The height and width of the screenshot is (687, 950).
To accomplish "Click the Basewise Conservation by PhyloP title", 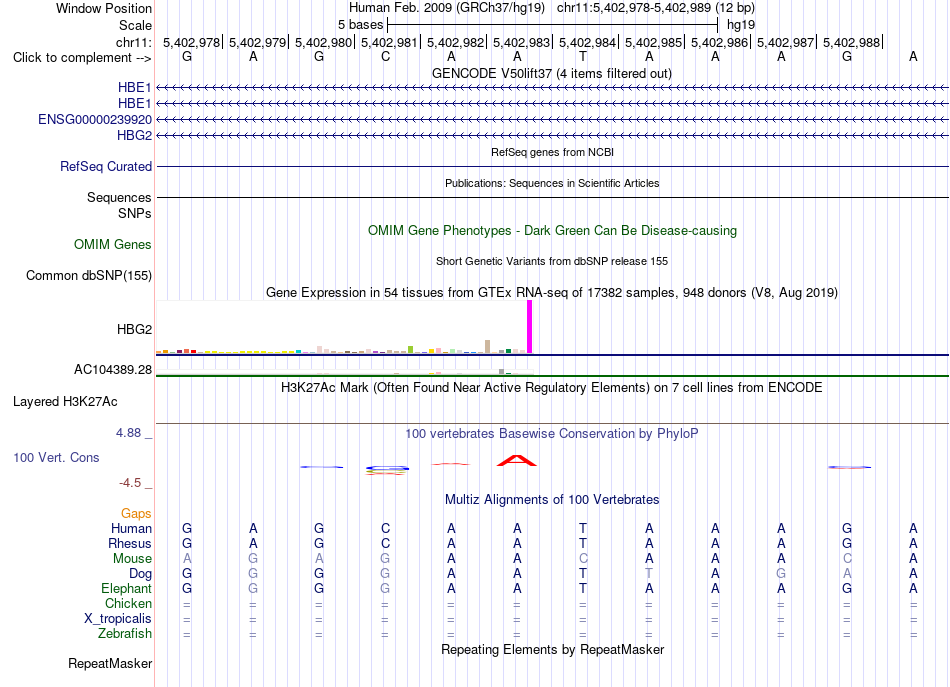I will (x=552, y=434).
